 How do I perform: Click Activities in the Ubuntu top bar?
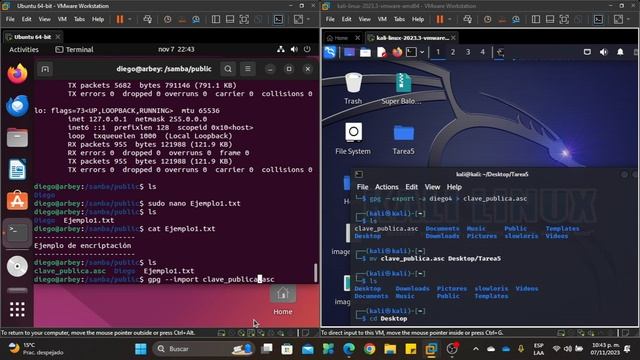click(x=24, y=49)
